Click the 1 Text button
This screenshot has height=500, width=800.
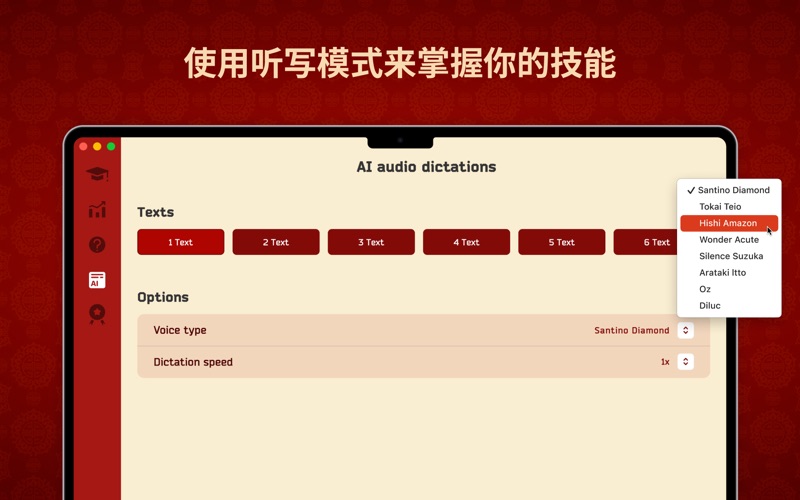pos(180,242)
